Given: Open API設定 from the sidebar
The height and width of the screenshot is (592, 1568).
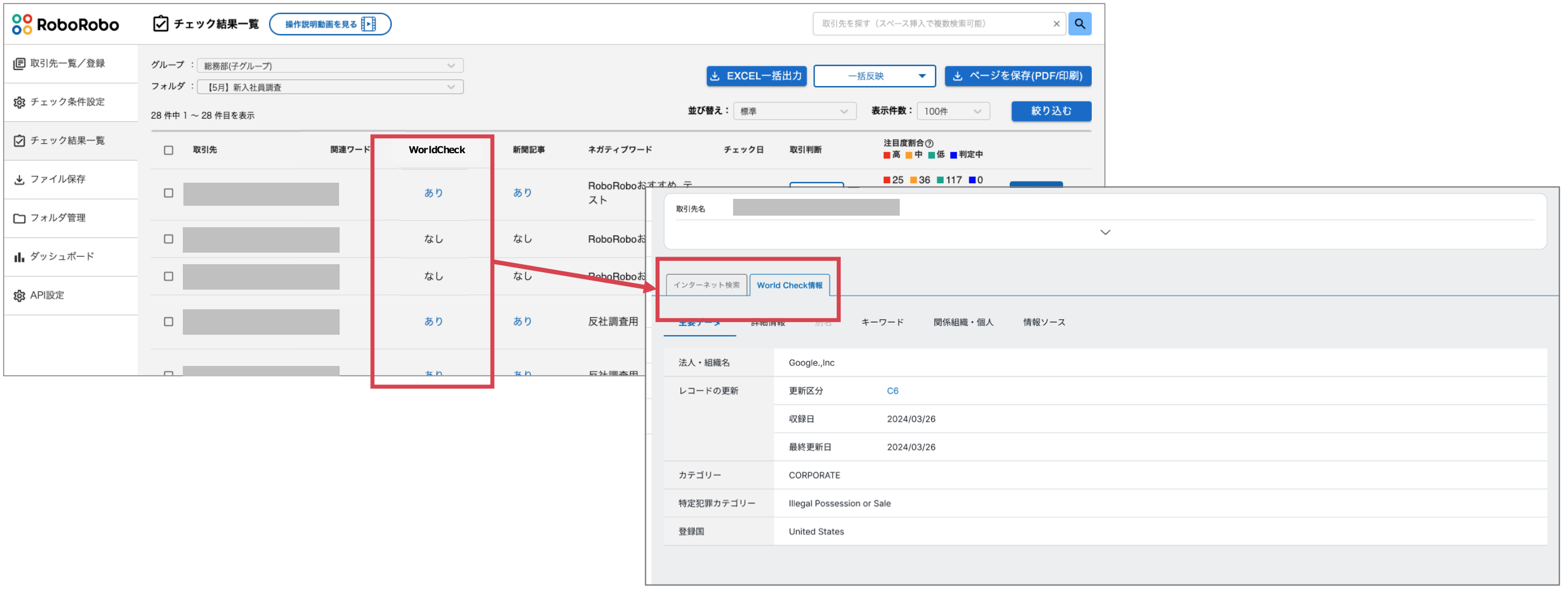Looking at the screenshot, I should tap(19, 295).
